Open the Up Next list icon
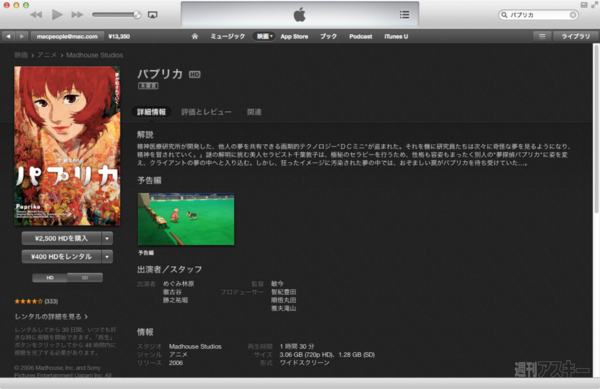 tap(404, 15)
